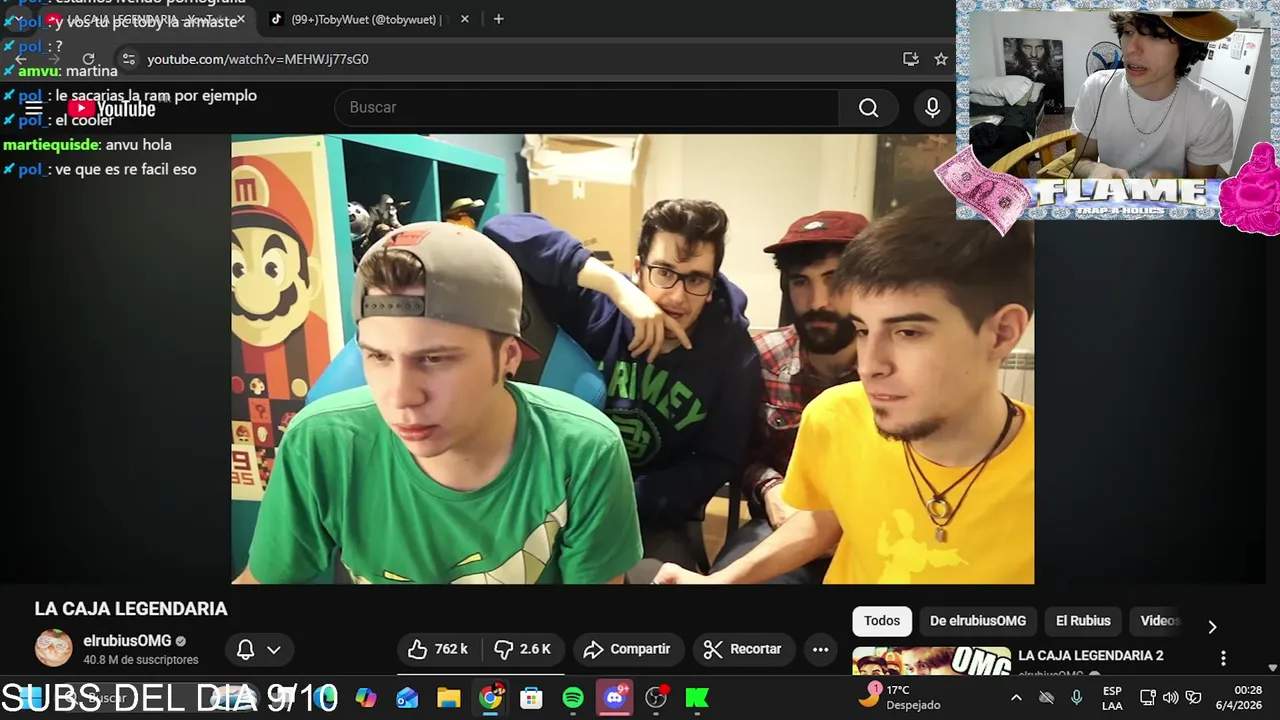
Task: Select the Videos filter chip
Action: 1160,621
